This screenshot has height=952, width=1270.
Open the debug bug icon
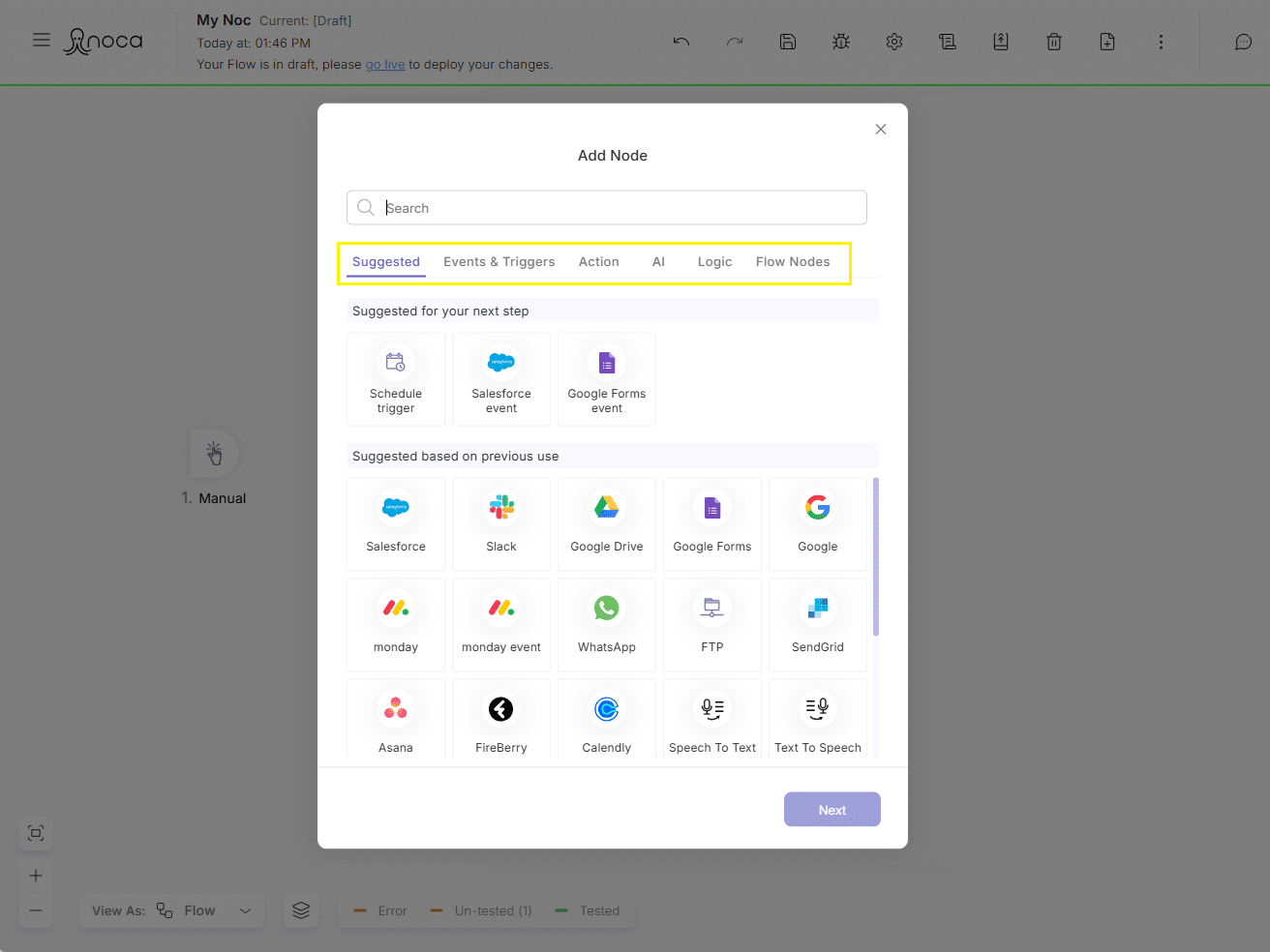click(x=841, y=42)
